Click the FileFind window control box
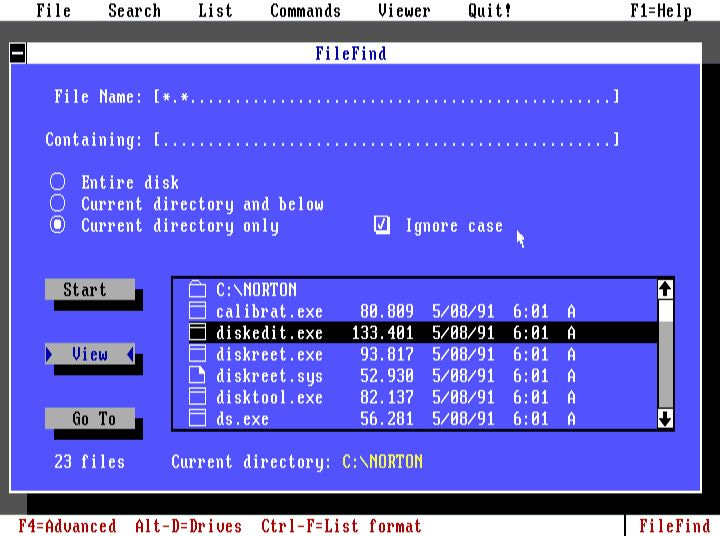720x536 pixels. pyautogui.click(x=18, y=53)
